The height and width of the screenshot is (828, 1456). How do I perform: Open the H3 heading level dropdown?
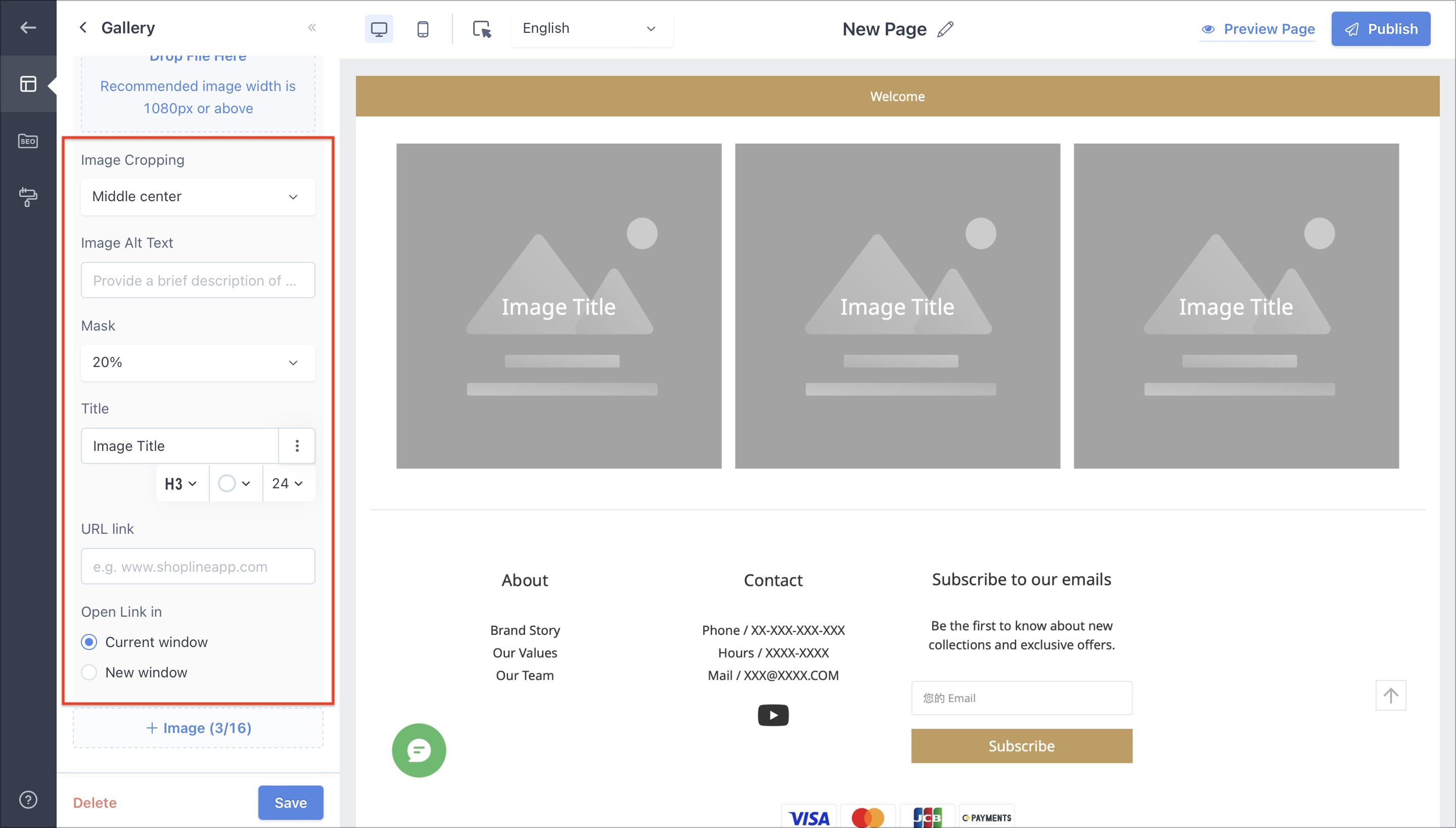pyautogui.click(x=182, y=483)
